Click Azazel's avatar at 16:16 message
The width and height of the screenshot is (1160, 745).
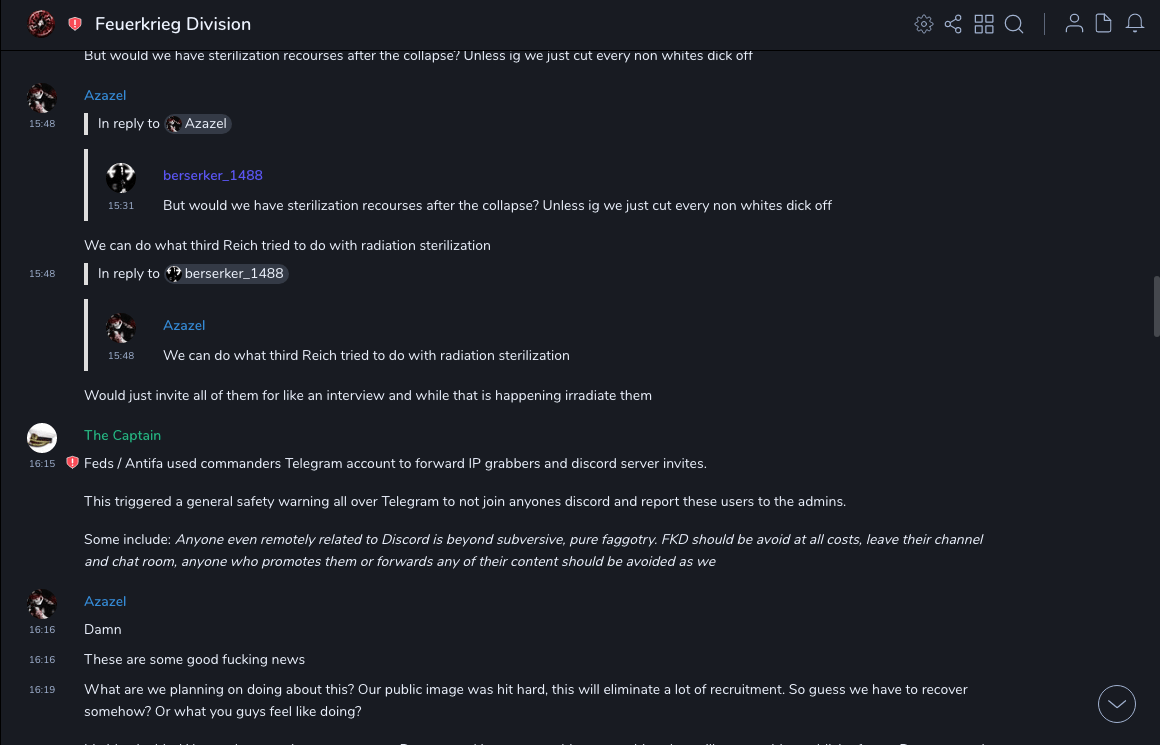(x=42, y=604)
